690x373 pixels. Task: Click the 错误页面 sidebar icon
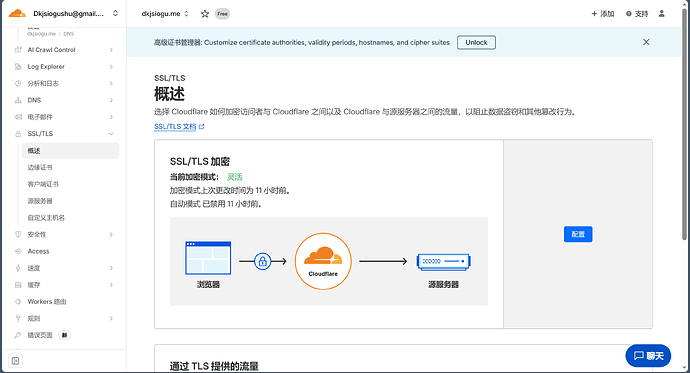click(18, 335)
